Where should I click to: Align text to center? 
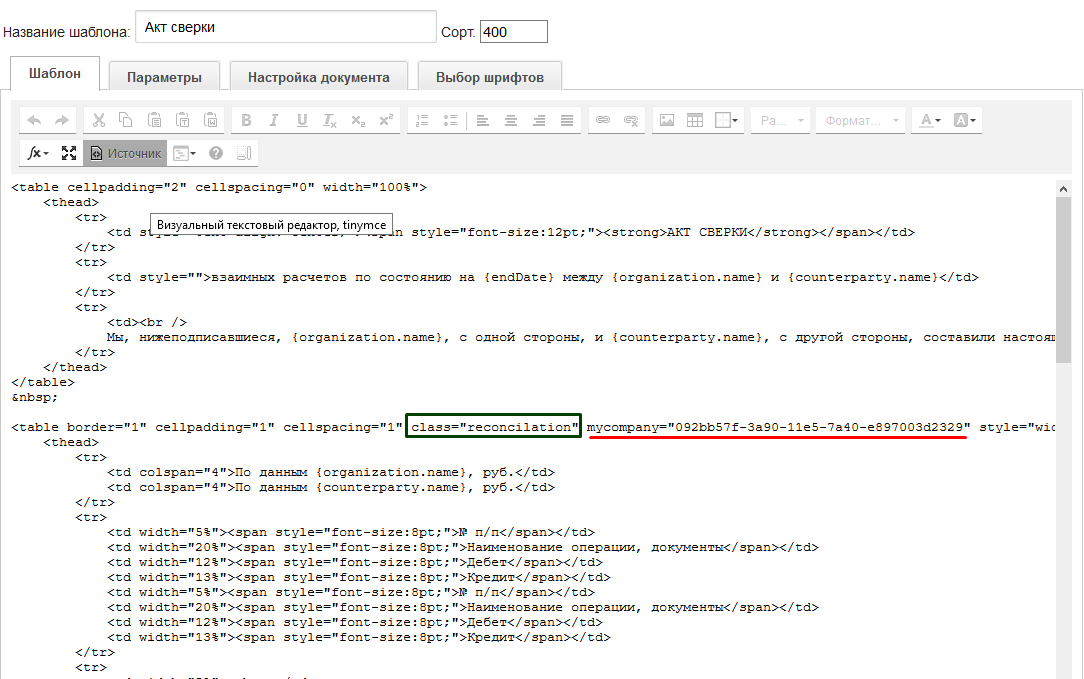coord(510,120)
